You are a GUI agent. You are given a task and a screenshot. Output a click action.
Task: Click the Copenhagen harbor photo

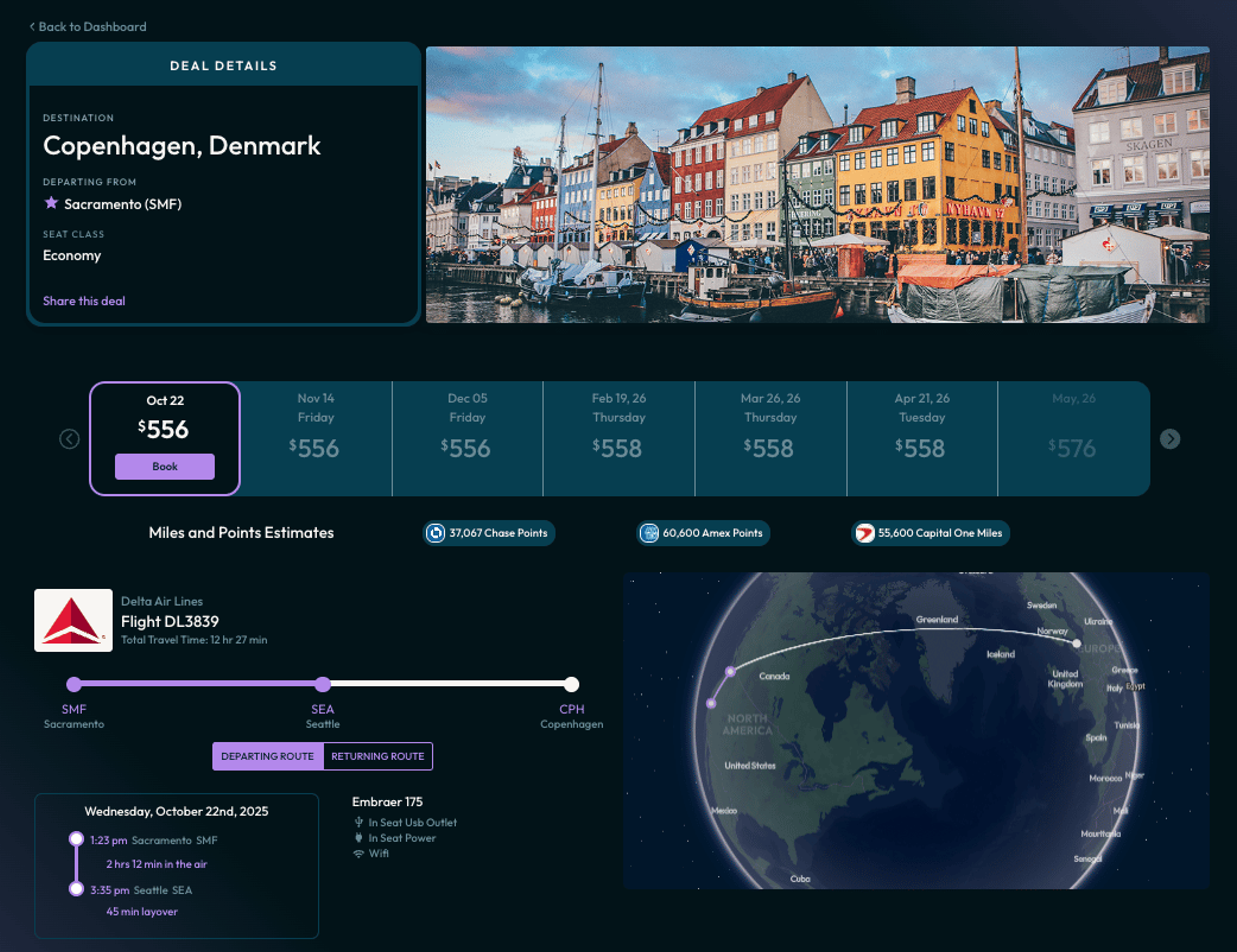(817, 185)
